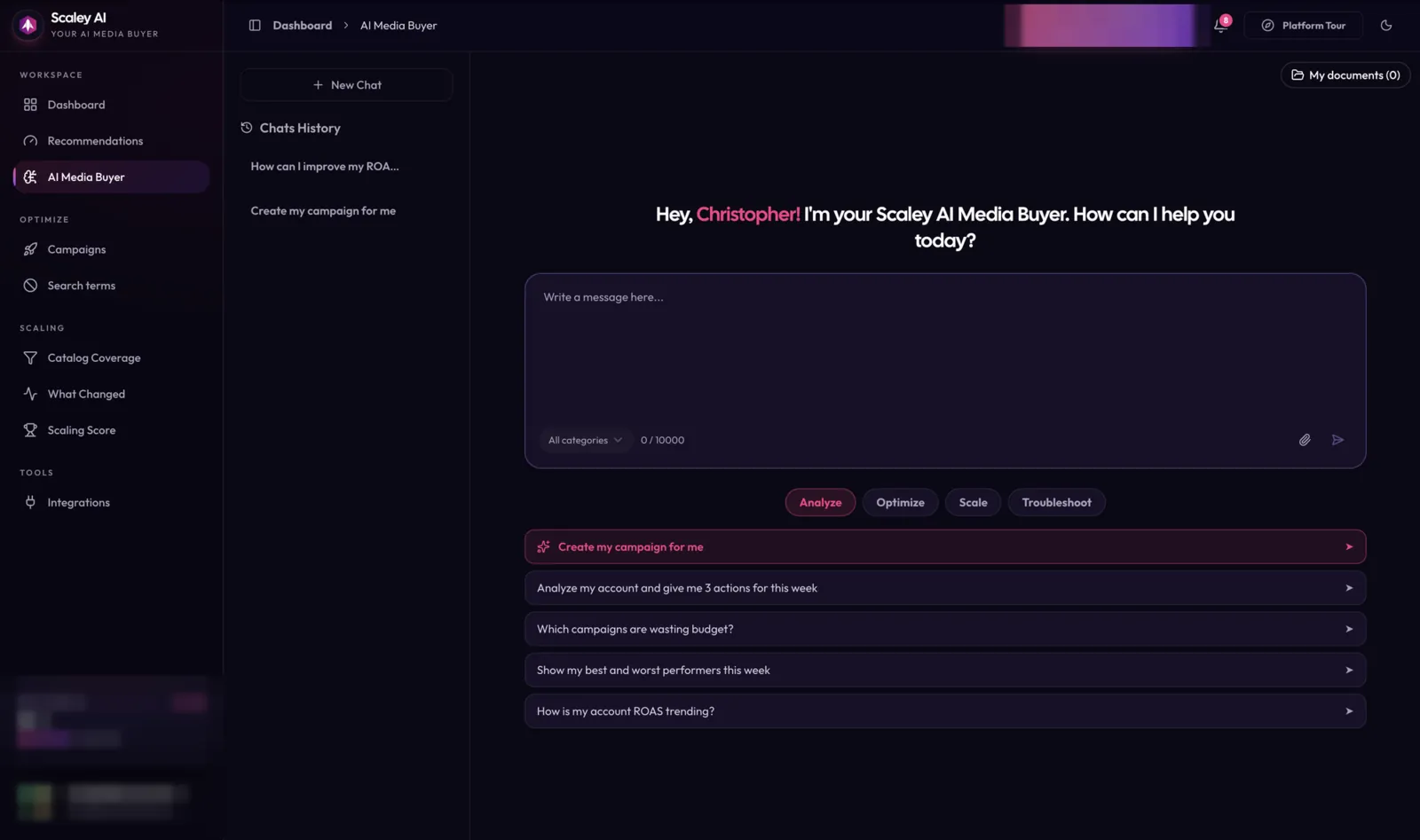Image resolution: width=1420 pixels, height=840 pixels.
Task: Launch the Platform Tour
Action: [x=1303, y=25]
